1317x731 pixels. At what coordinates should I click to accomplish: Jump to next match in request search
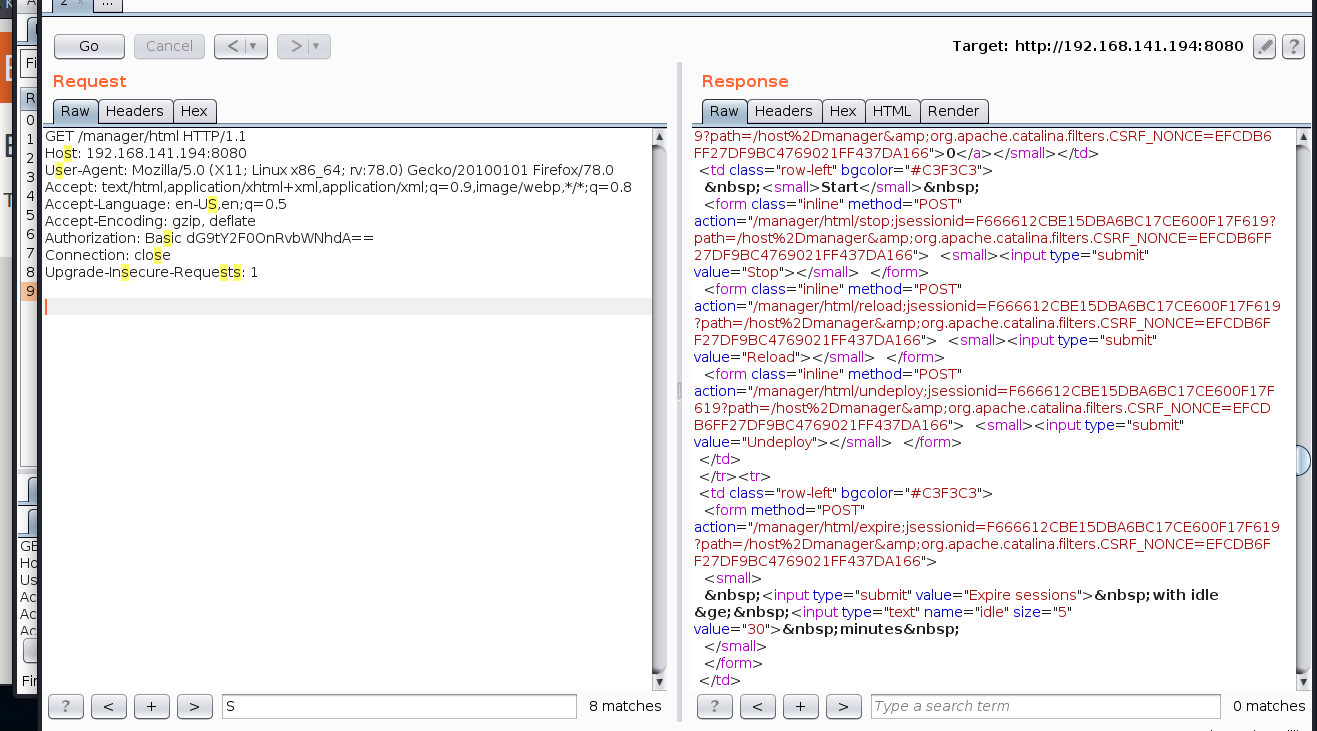(x=194, y=706)
